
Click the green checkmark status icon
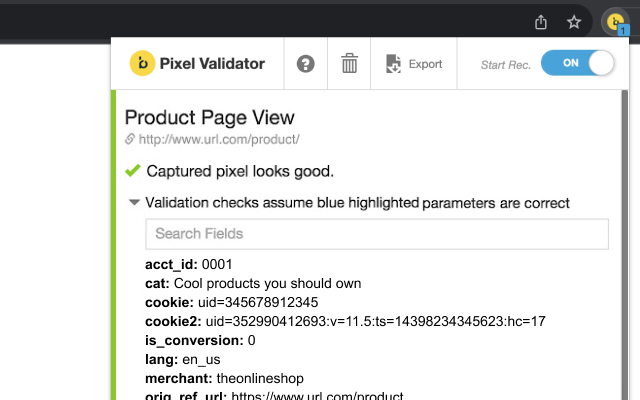(x=133, y=170)
